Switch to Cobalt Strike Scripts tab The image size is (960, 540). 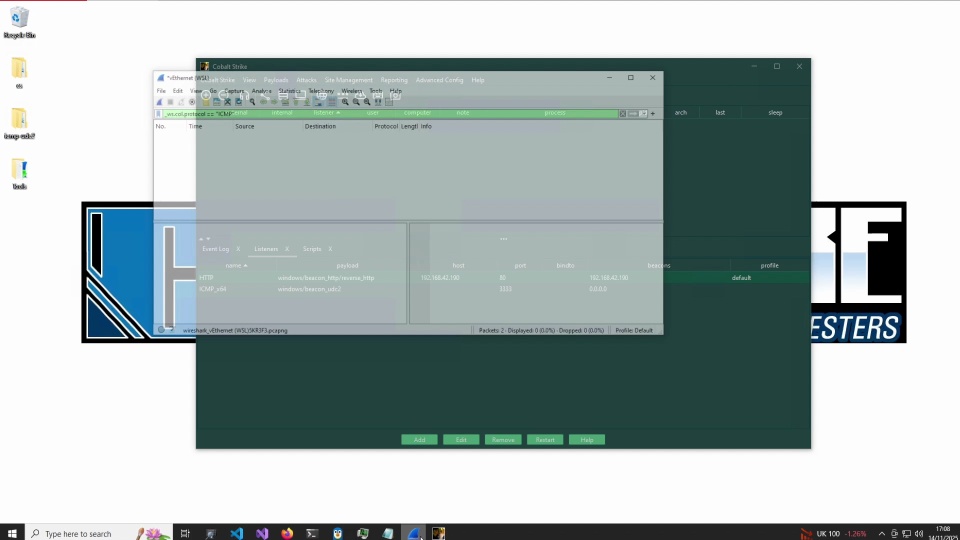tap(312, 249)
